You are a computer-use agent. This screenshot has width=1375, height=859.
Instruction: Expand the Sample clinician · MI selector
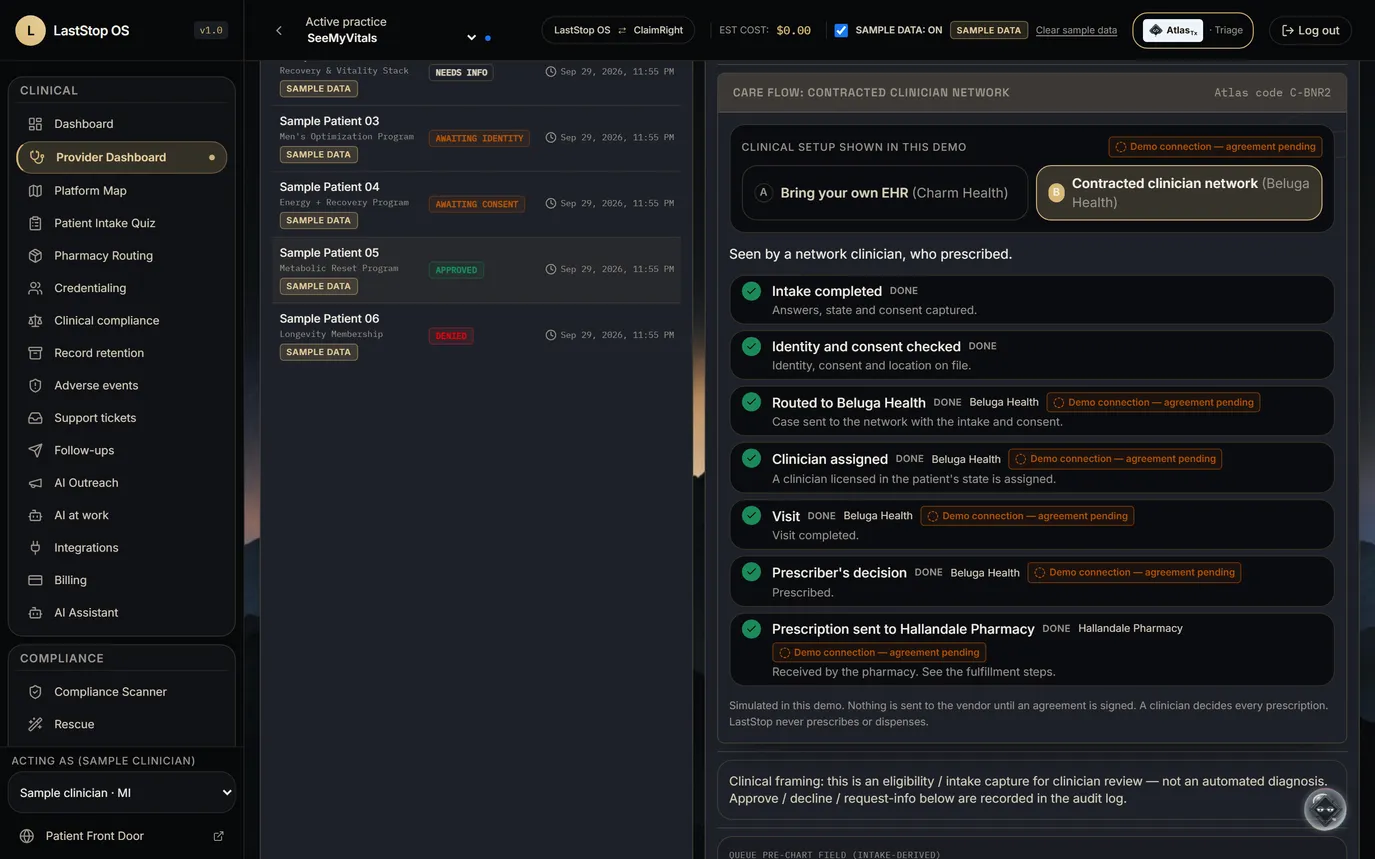click(x=122, y=793)
